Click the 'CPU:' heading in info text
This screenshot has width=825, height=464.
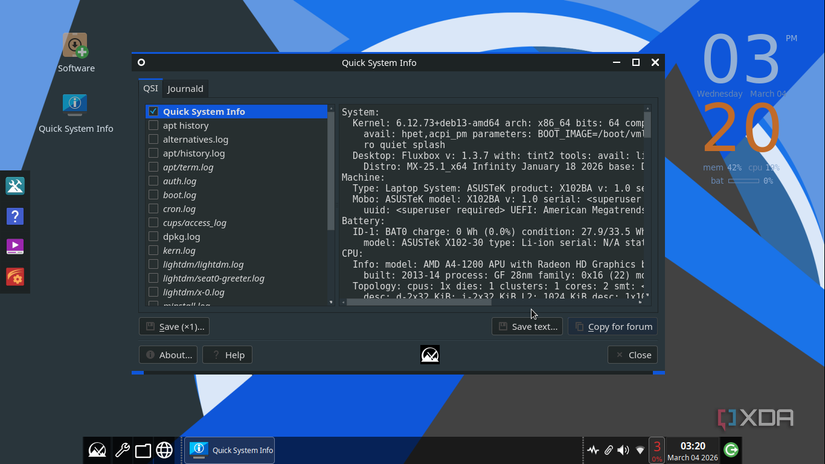(x=352, y=254)
